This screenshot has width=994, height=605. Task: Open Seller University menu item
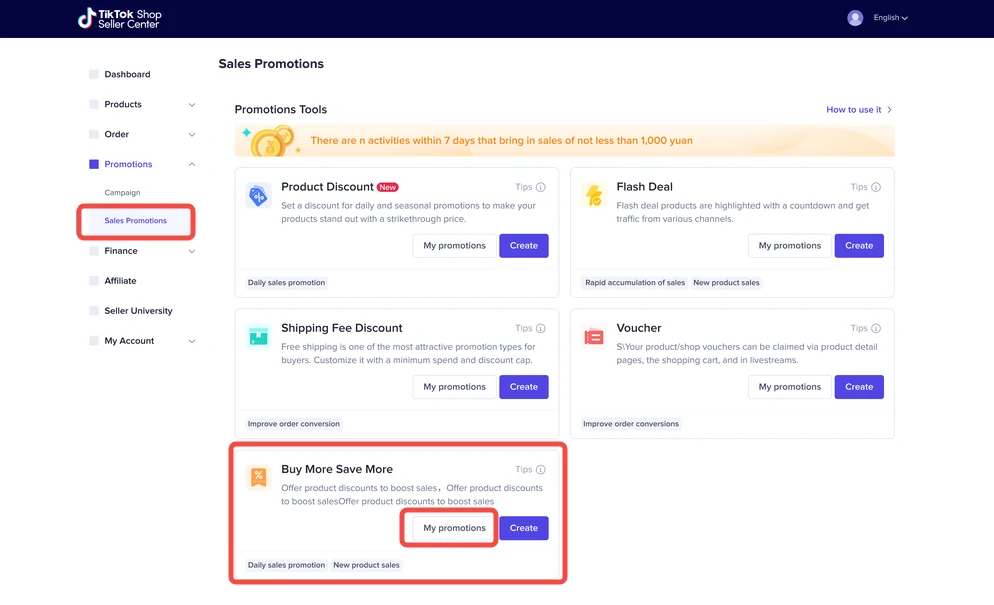pyautogui.click(x=138, y=311)
